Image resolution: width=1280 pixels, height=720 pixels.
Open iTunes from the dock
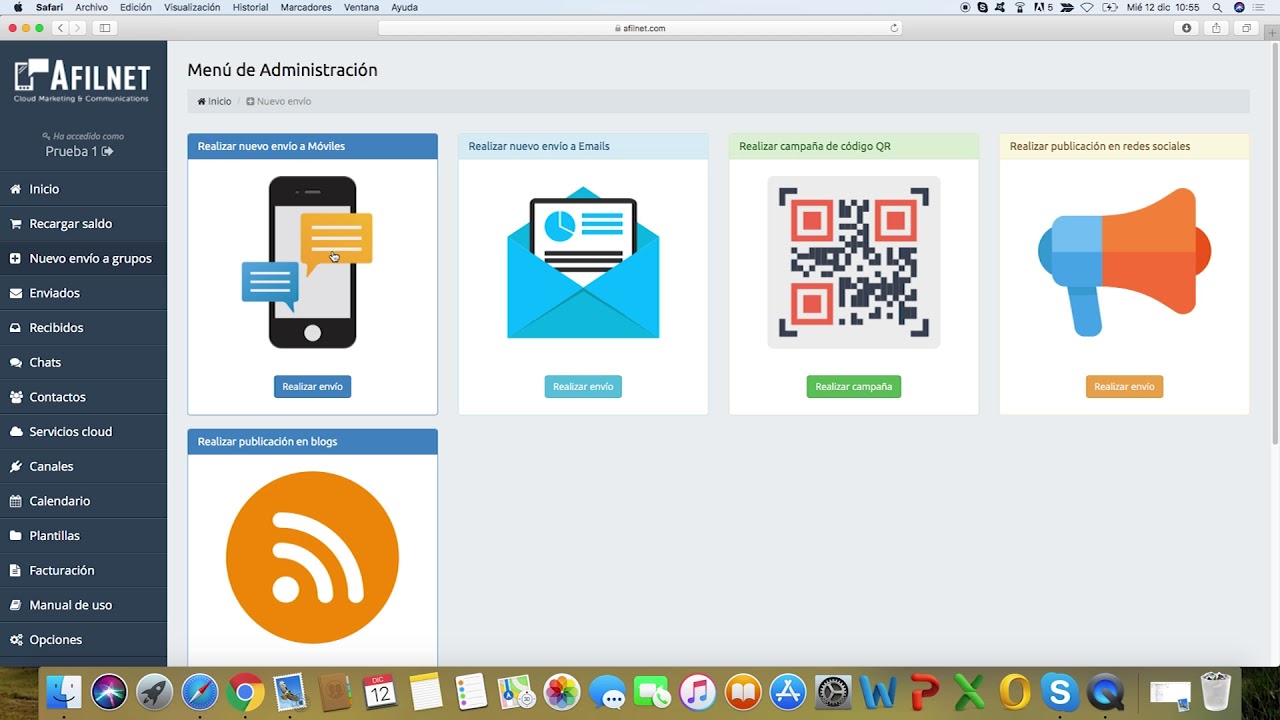(697, 692)
